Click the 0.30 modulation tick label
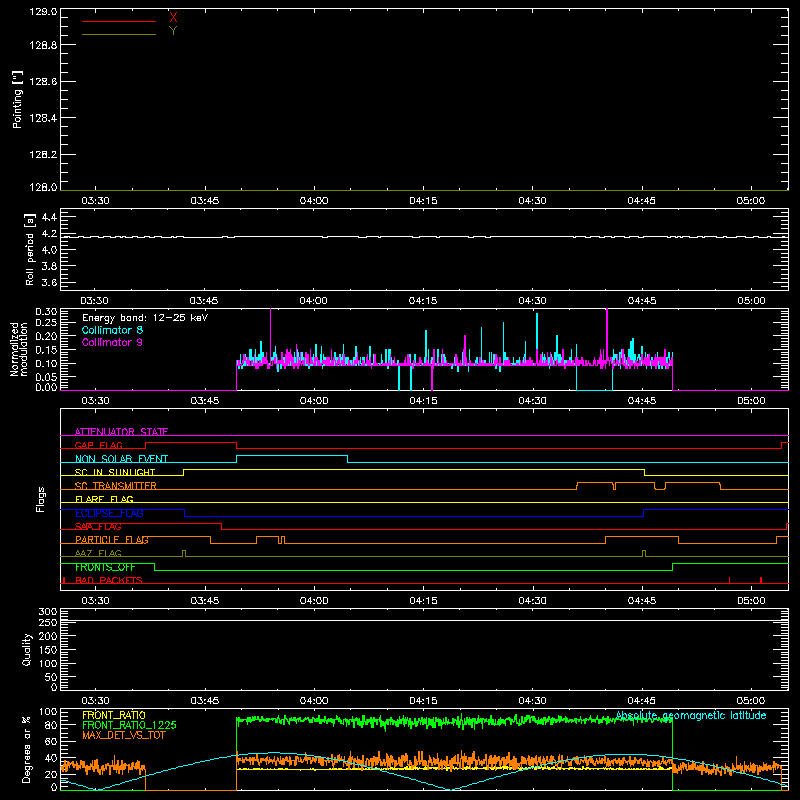Viewport: 800px width, 800px height. (46, 312)
